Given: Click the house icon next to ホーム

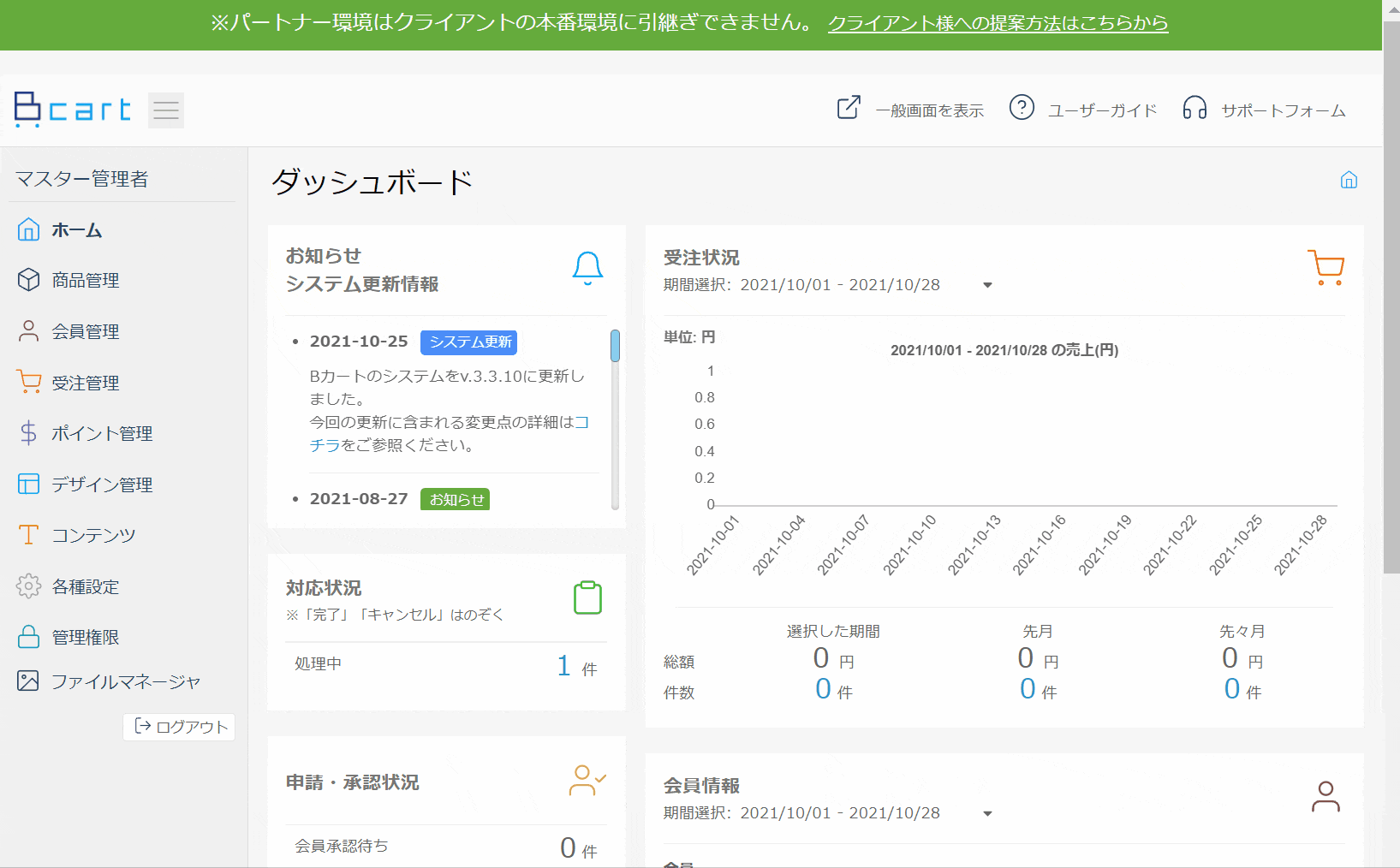Looking at the screenshot, I should coord(28,229).
